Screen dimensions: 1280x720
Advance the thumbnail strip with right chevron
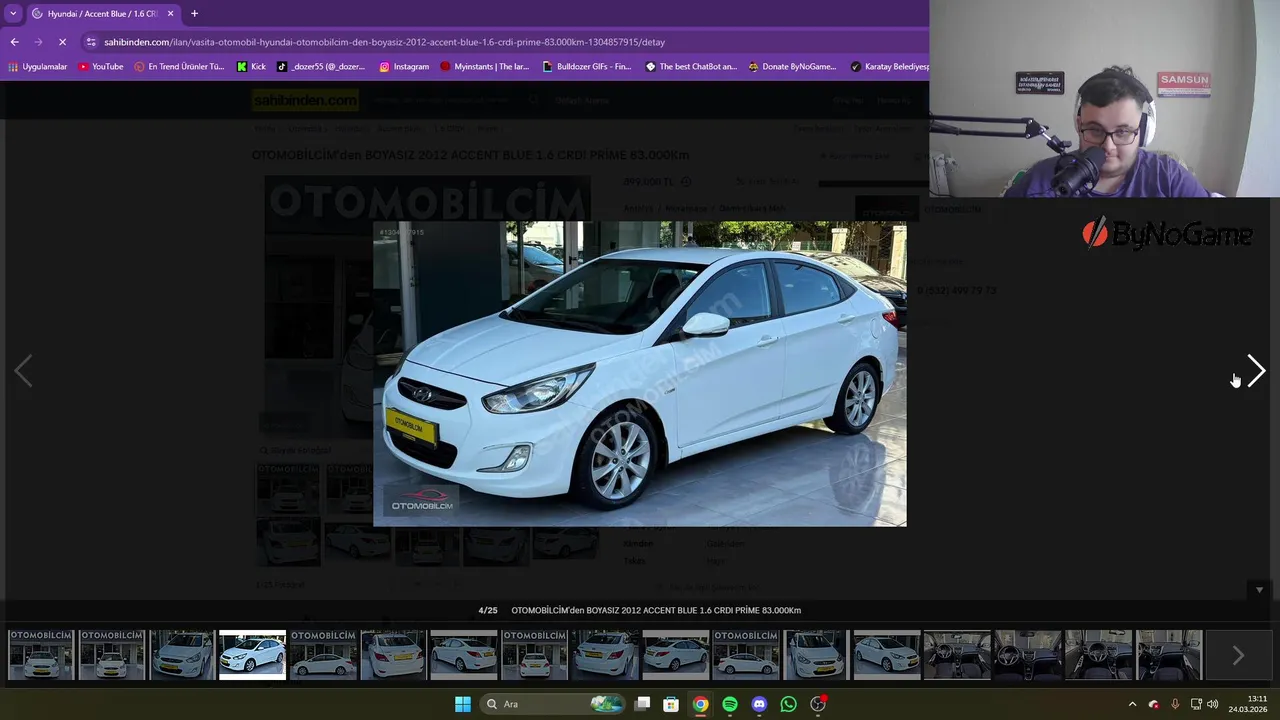1238,655
